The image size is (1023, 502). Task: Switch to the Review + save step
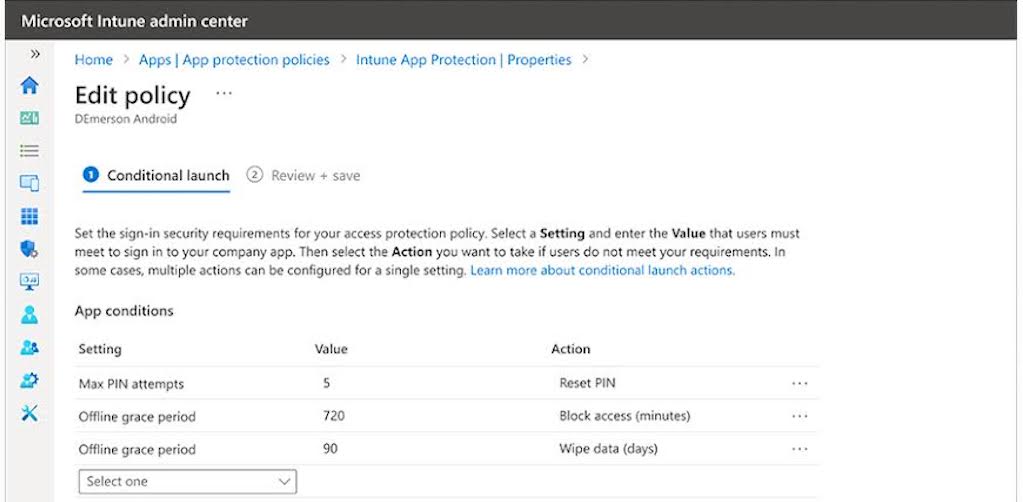(303, 176)
